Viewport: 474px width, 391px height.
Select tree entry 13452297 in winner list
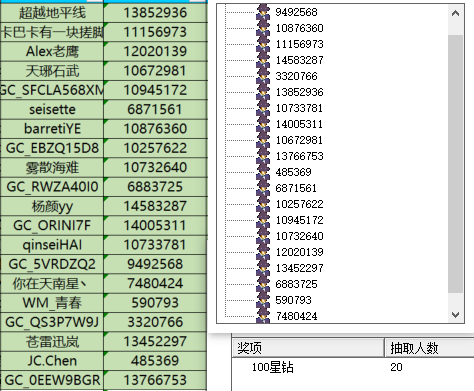pyautogui.click(x=299, y=268)
